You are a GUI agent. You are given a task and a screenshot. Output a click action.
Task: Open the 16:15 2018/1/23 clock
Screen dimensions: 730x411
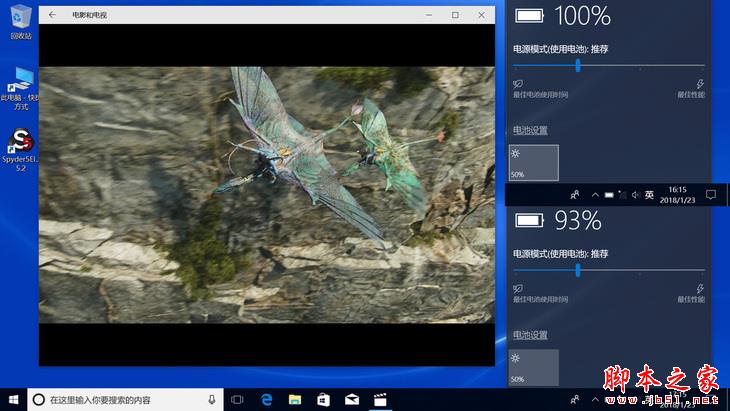pos(677,195)
